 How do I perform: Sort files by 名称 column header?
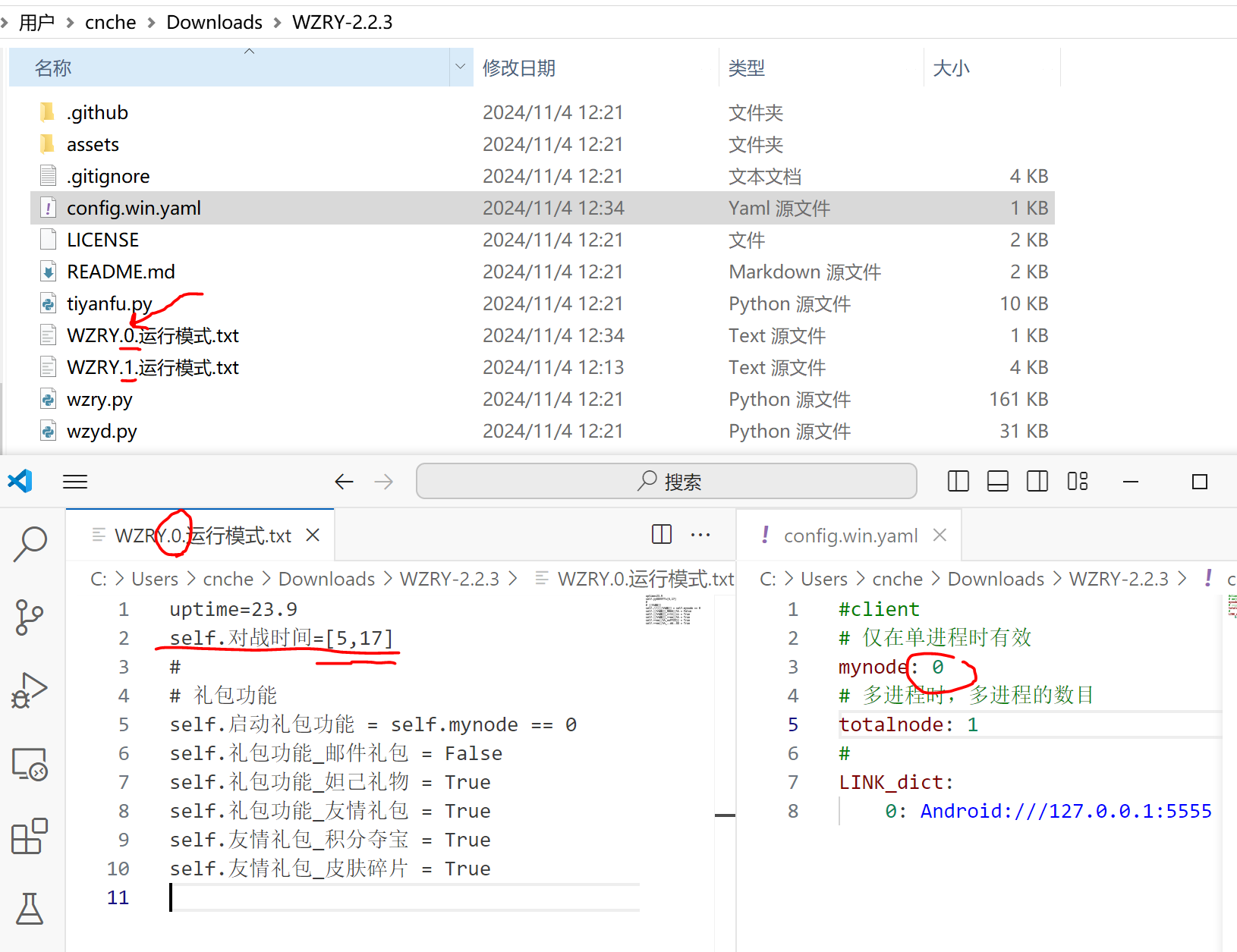click(229, 68)
